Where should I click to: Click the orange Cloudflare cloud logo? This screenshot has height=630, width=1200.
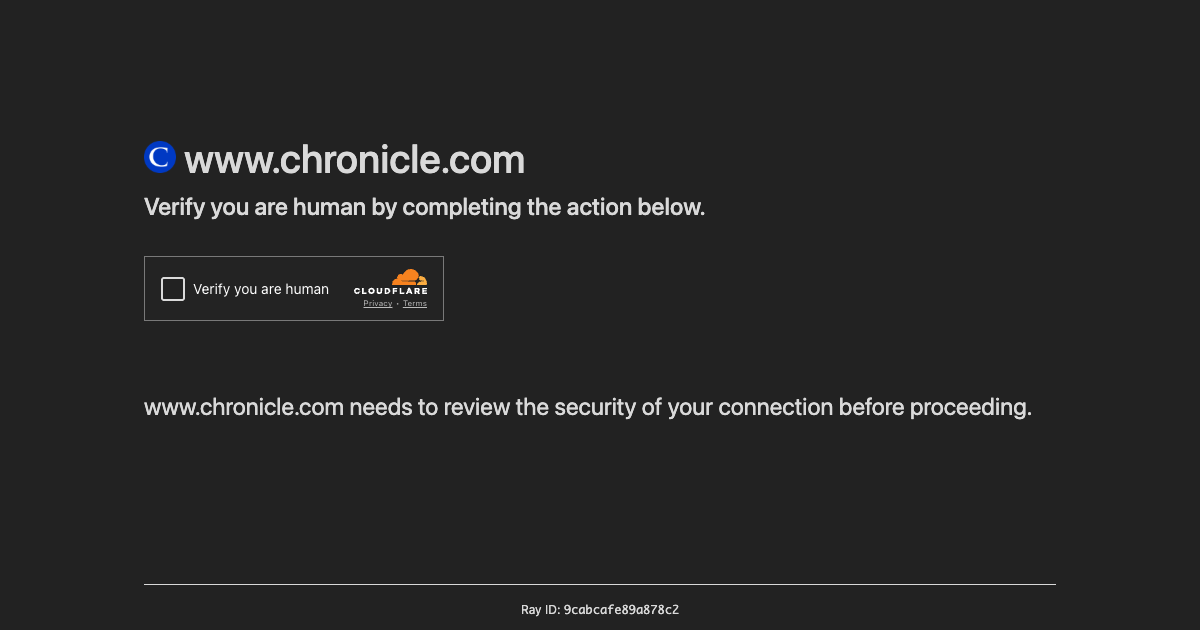click(x=409, y=277)
